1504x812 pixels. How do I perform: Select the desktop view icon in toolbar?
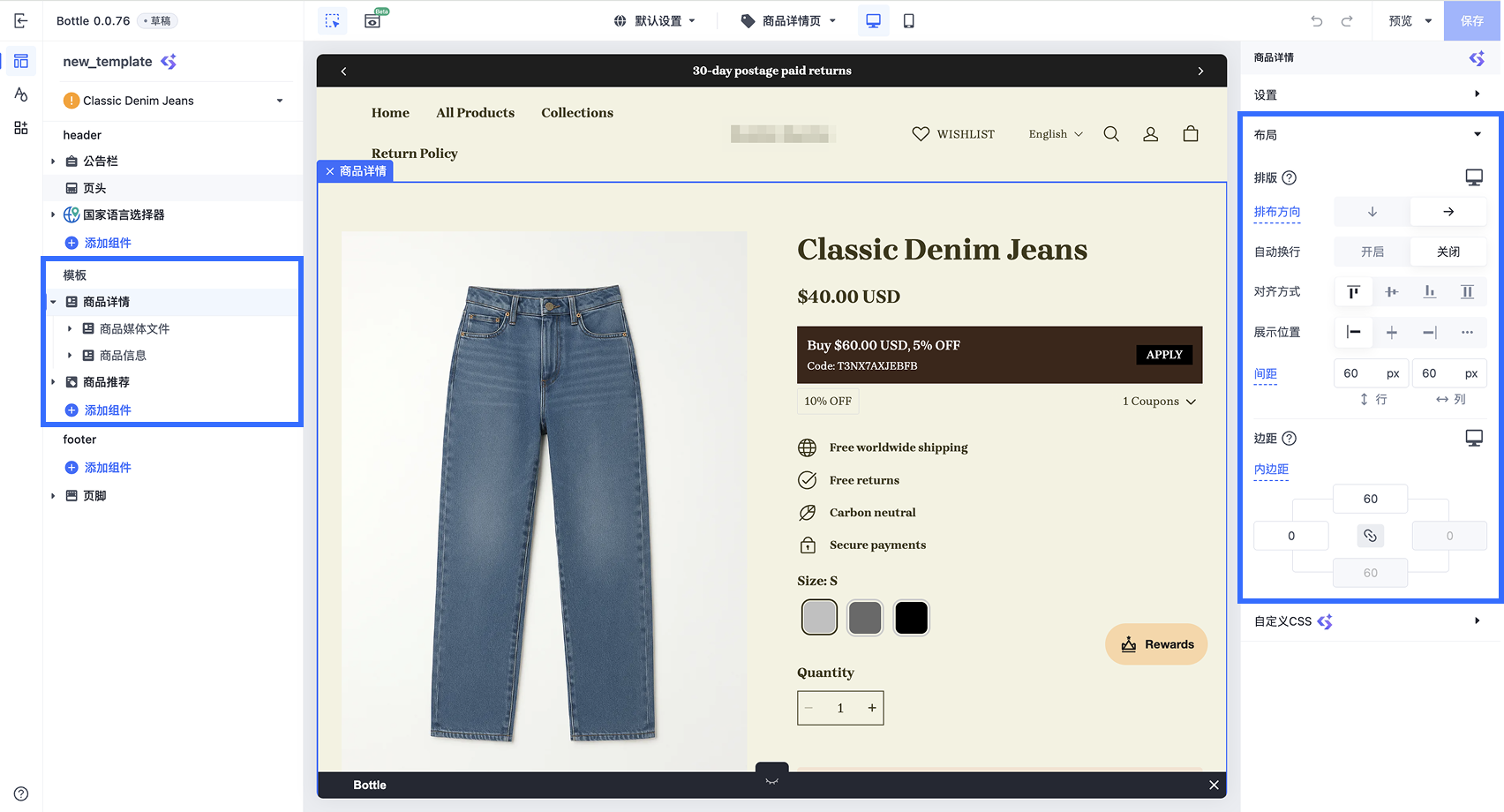coord(873,20)
